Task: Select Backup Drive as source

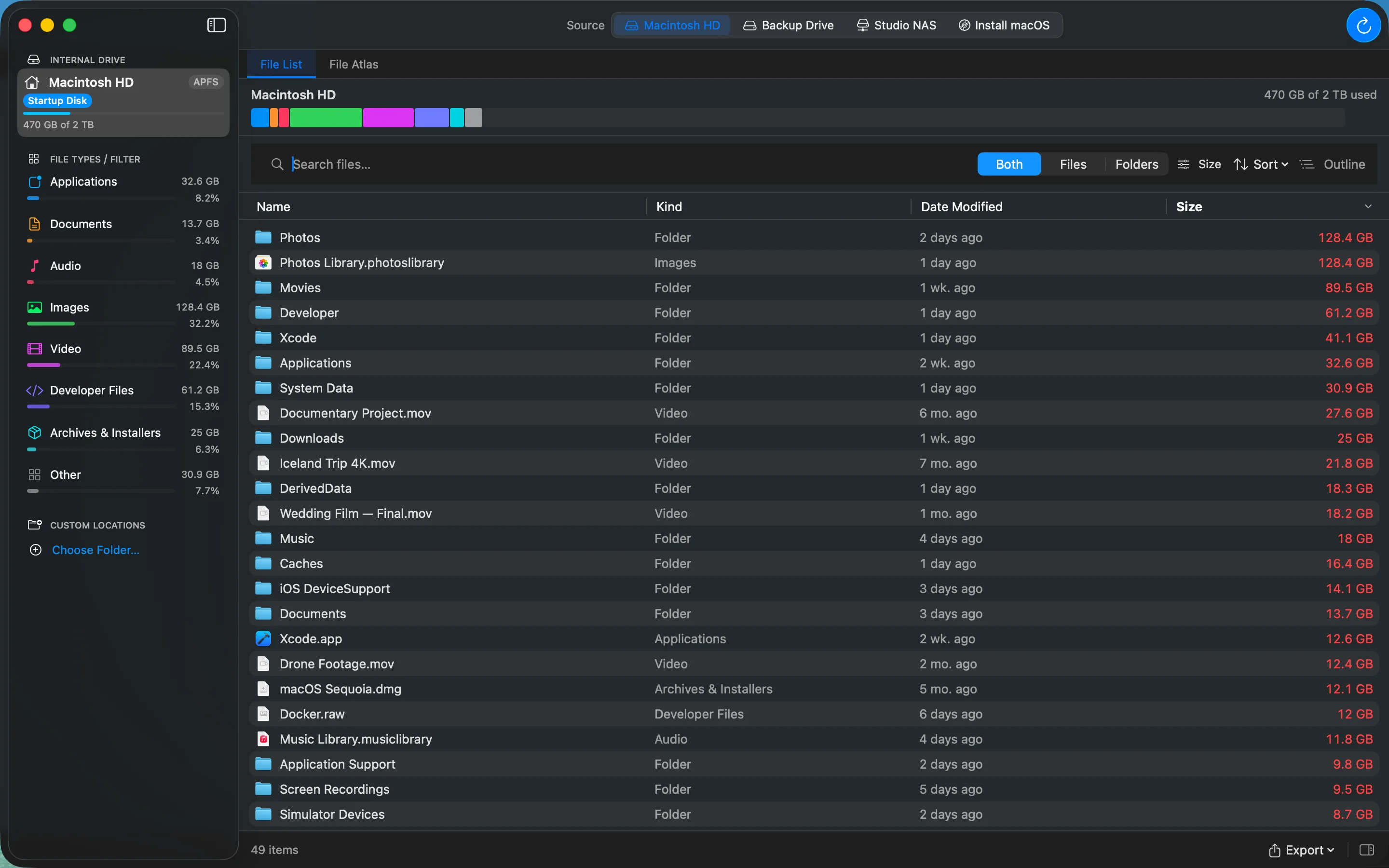Action: pos(789,25)
